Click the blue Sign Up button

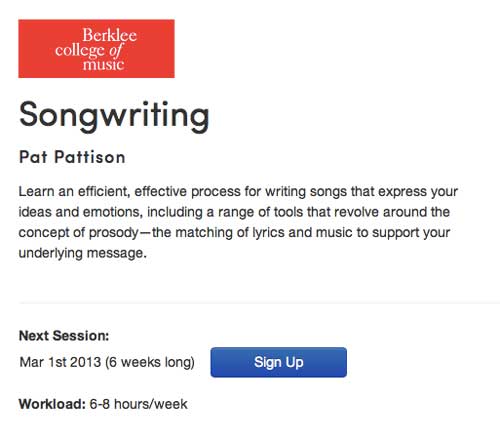point(279,362)
